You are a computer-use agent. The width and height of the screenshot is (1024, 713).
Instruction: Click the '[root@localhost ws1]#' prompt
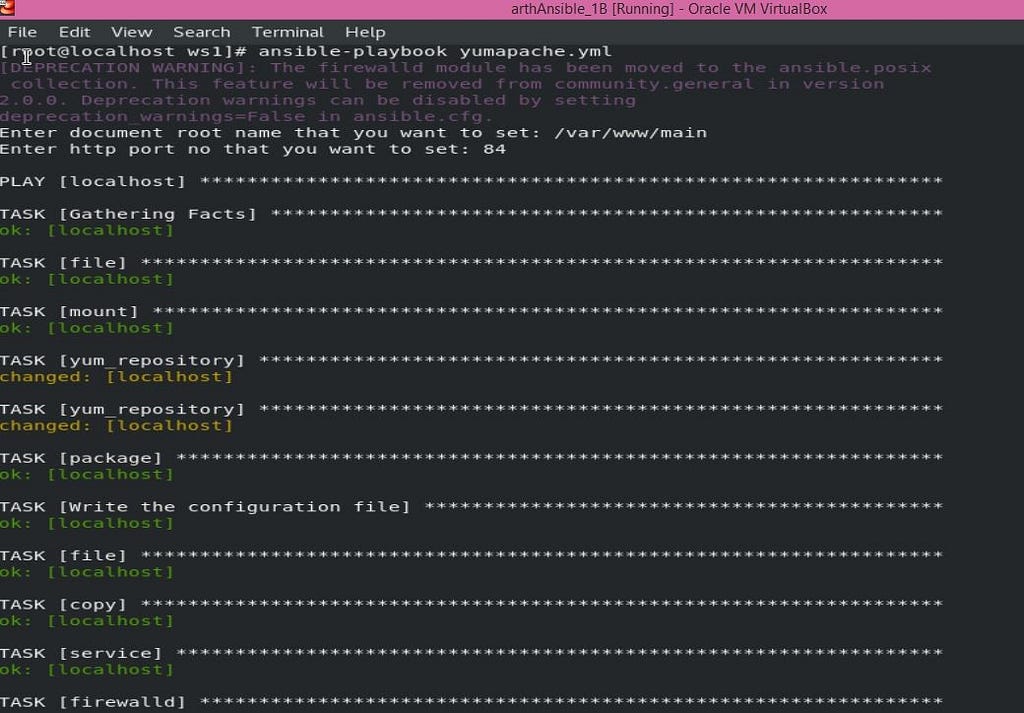tap(123, 52)
